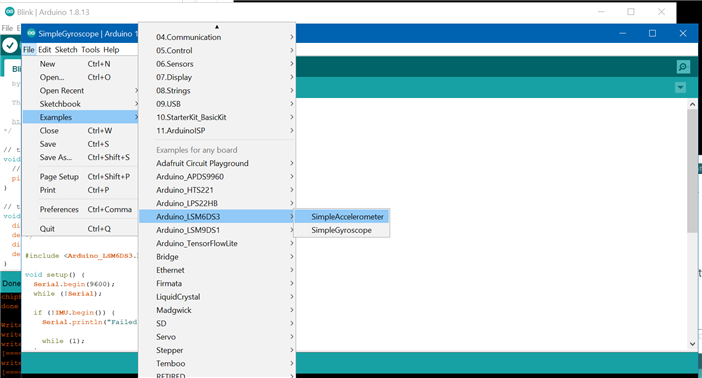The image size is (702, 378).
Task: Expand Arduino_HTS221 examples
Action: pos(217,190)
